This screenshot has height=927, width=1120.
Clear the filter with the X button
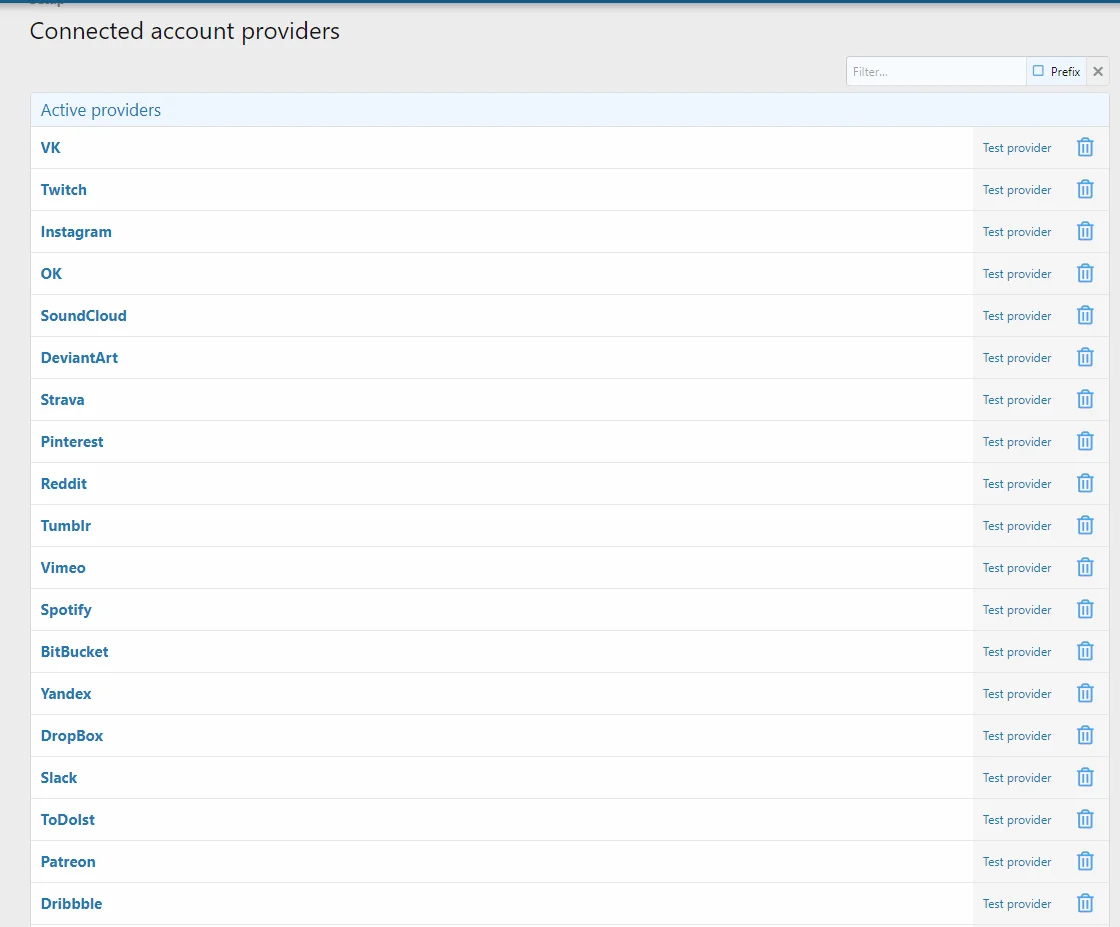1098,71
